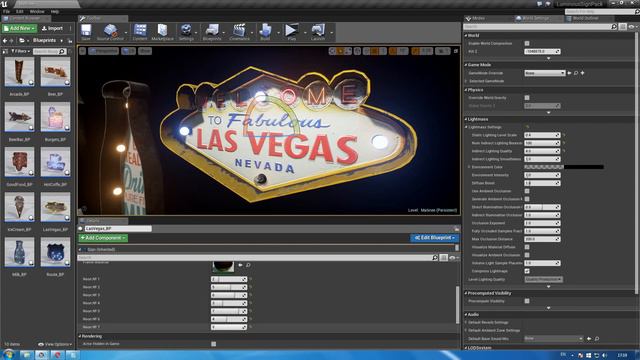
Task: Open the Content browser toolbar icon
Action: pos(140,31)
